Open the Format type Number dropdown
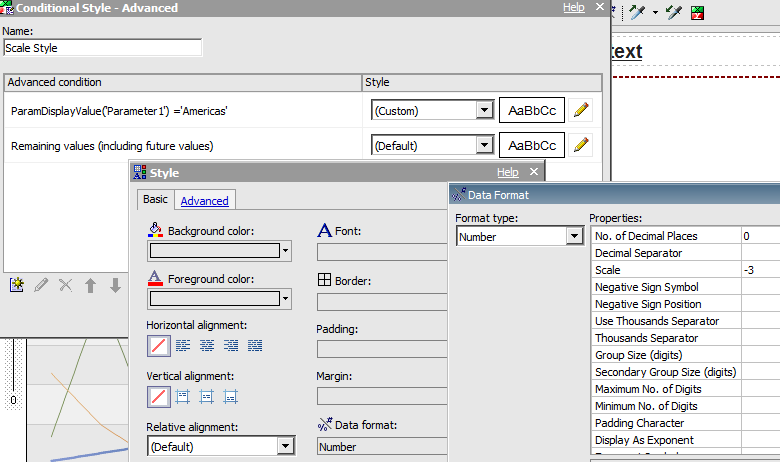780x462 pixels. [x=575, y=236]
